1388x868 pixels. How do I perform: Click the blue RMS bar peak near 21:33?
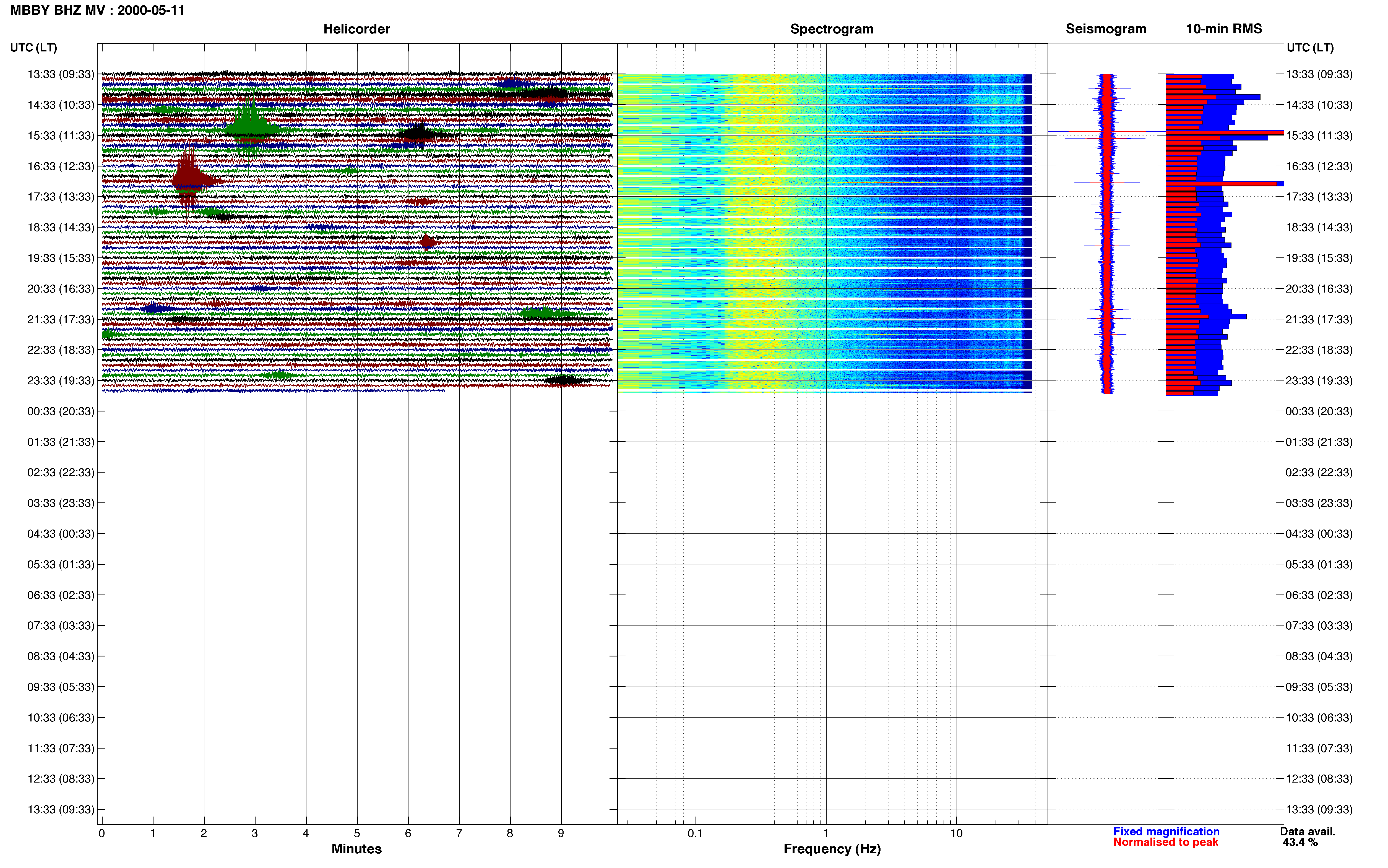1206,316
